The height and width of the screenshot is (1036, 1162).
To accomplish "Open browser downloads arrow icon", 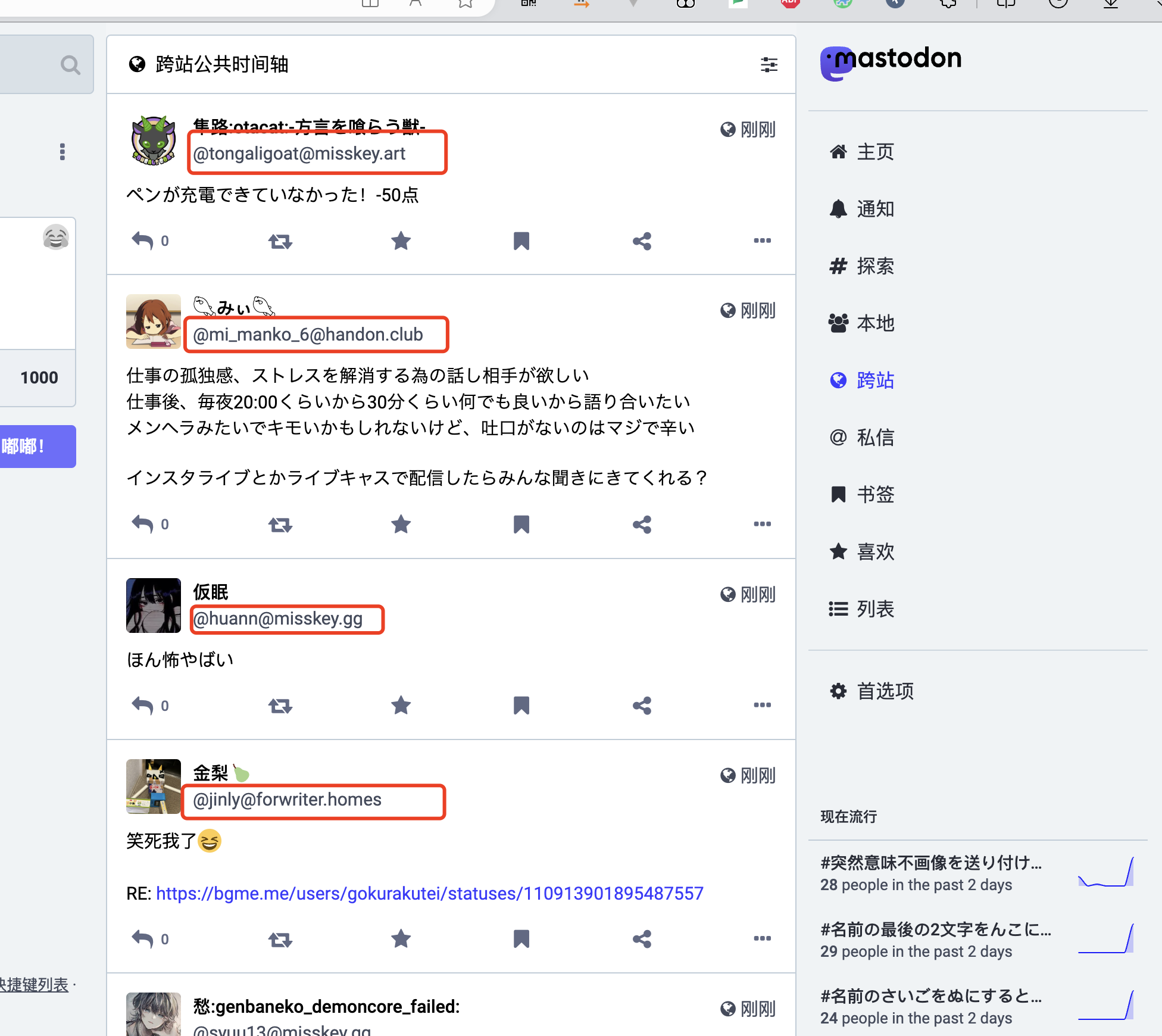I will 1111,3.
